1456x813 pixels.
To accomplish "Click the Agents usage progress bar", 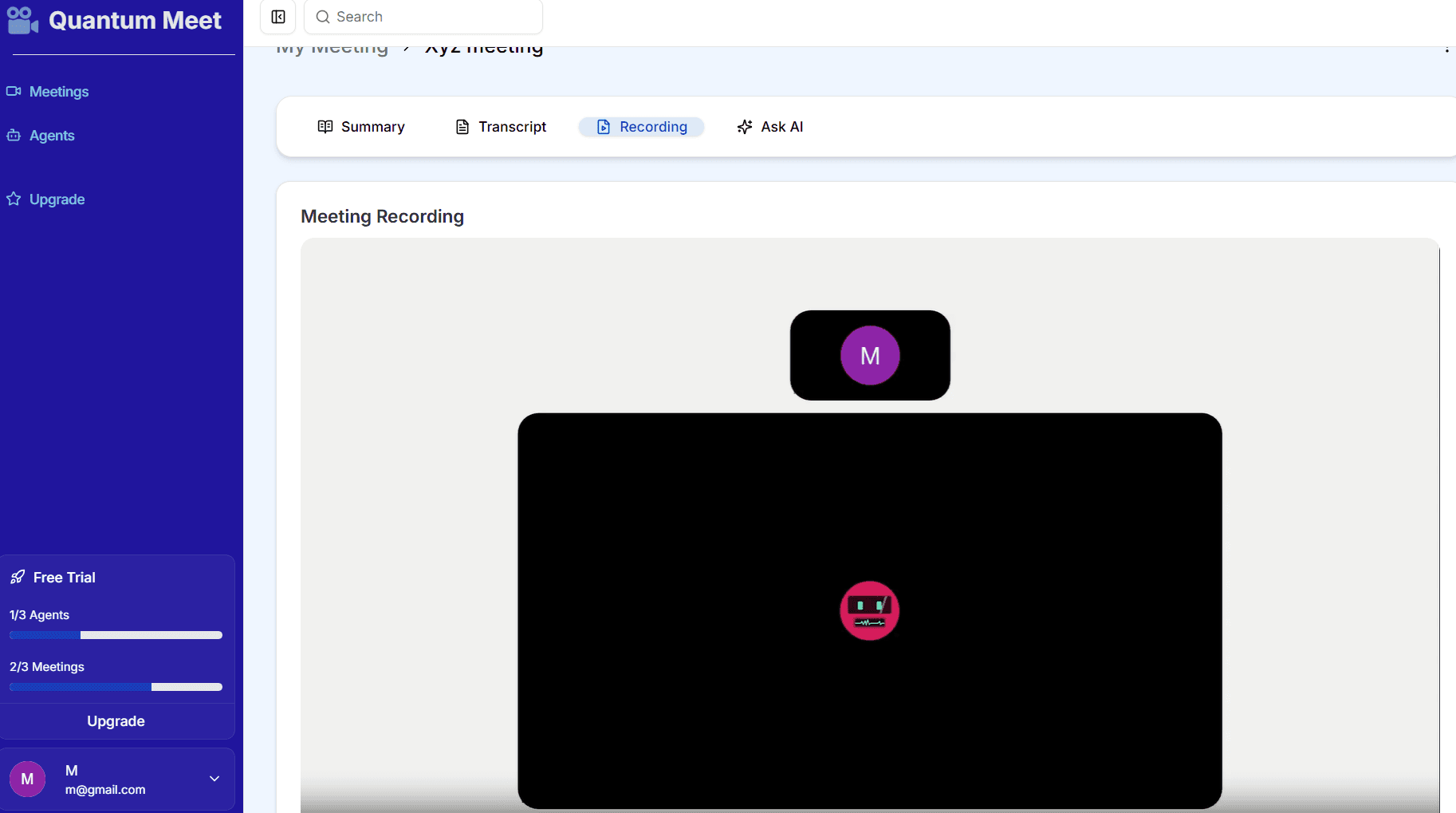I will click(x=116, y=635).
